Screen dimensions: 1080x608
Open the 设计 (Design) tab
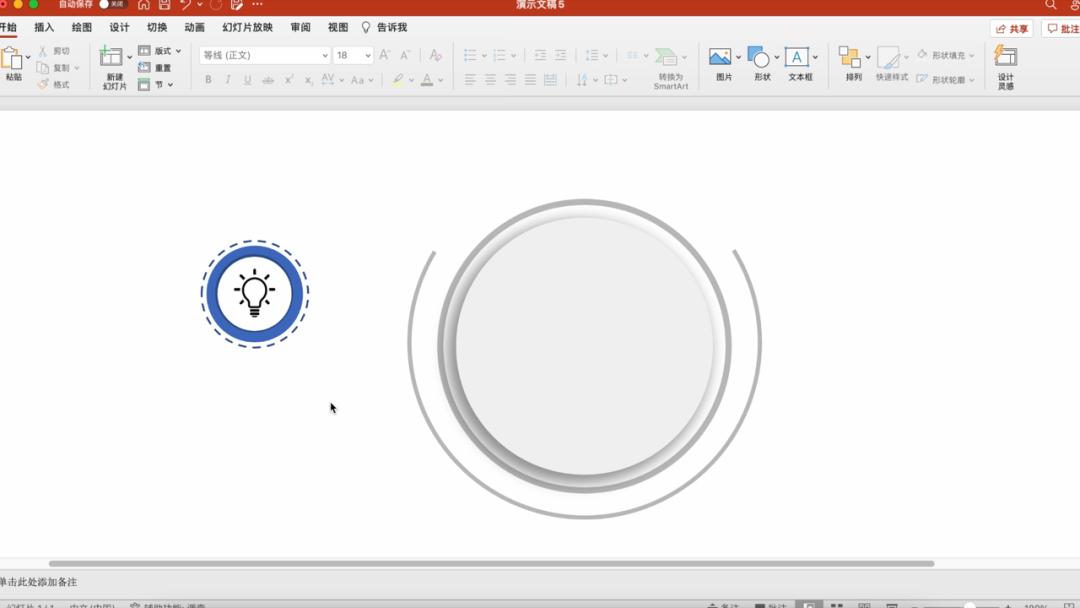coord(119,28)
